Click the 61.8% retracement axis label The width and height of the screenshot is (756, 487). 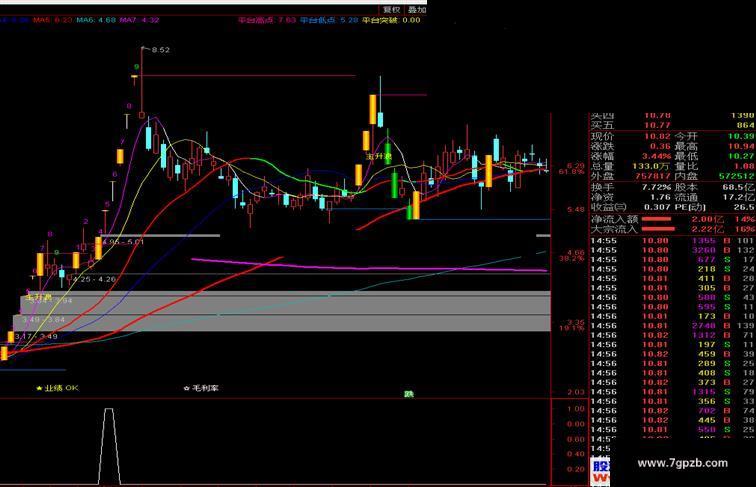point(571,172)
